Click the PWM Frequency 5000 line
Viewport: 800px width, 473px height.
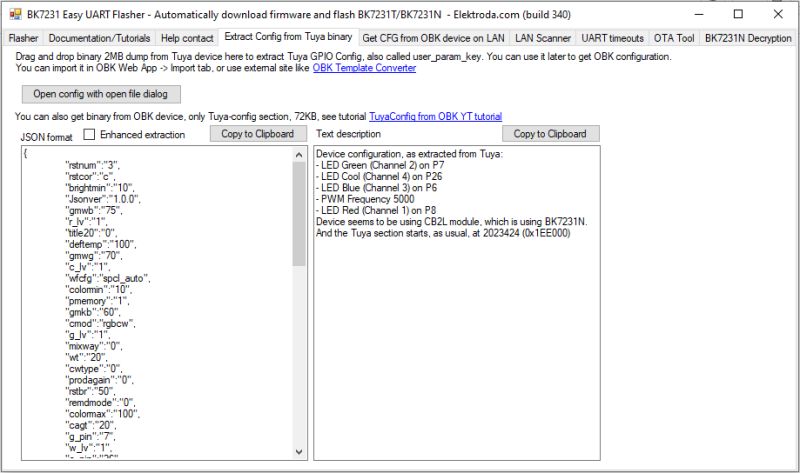point(365,199)
